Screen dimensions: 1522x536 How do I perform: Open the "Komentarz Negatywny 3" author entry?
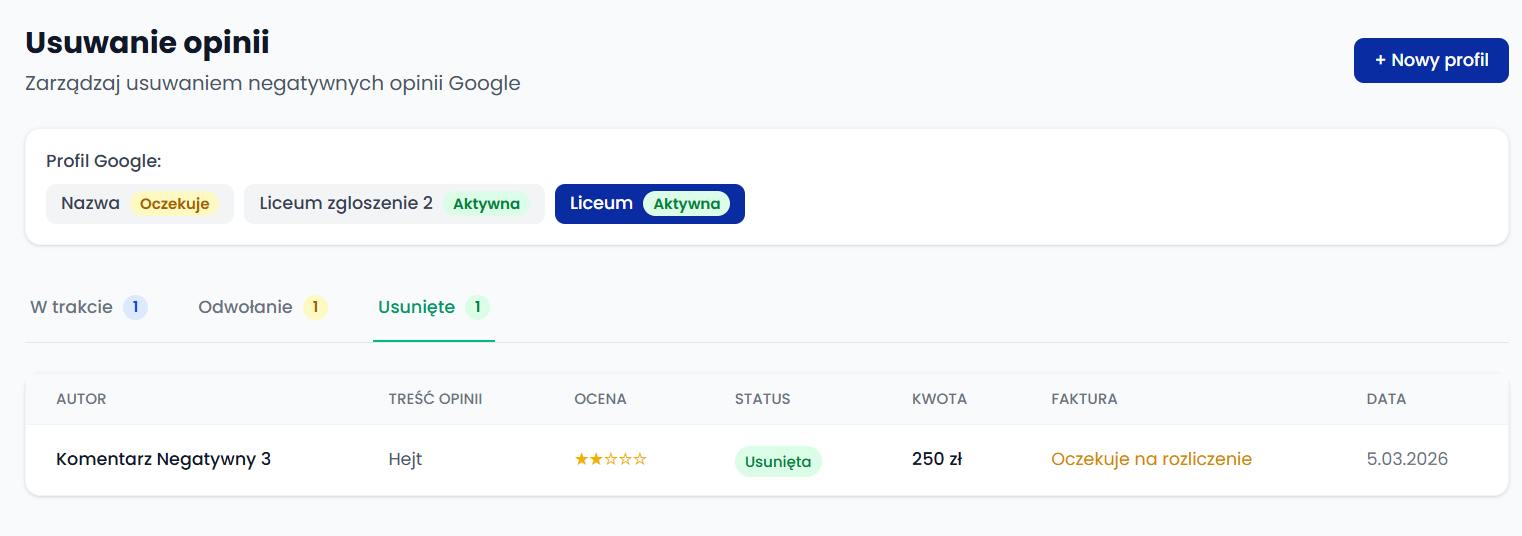(x=163, y=459)
